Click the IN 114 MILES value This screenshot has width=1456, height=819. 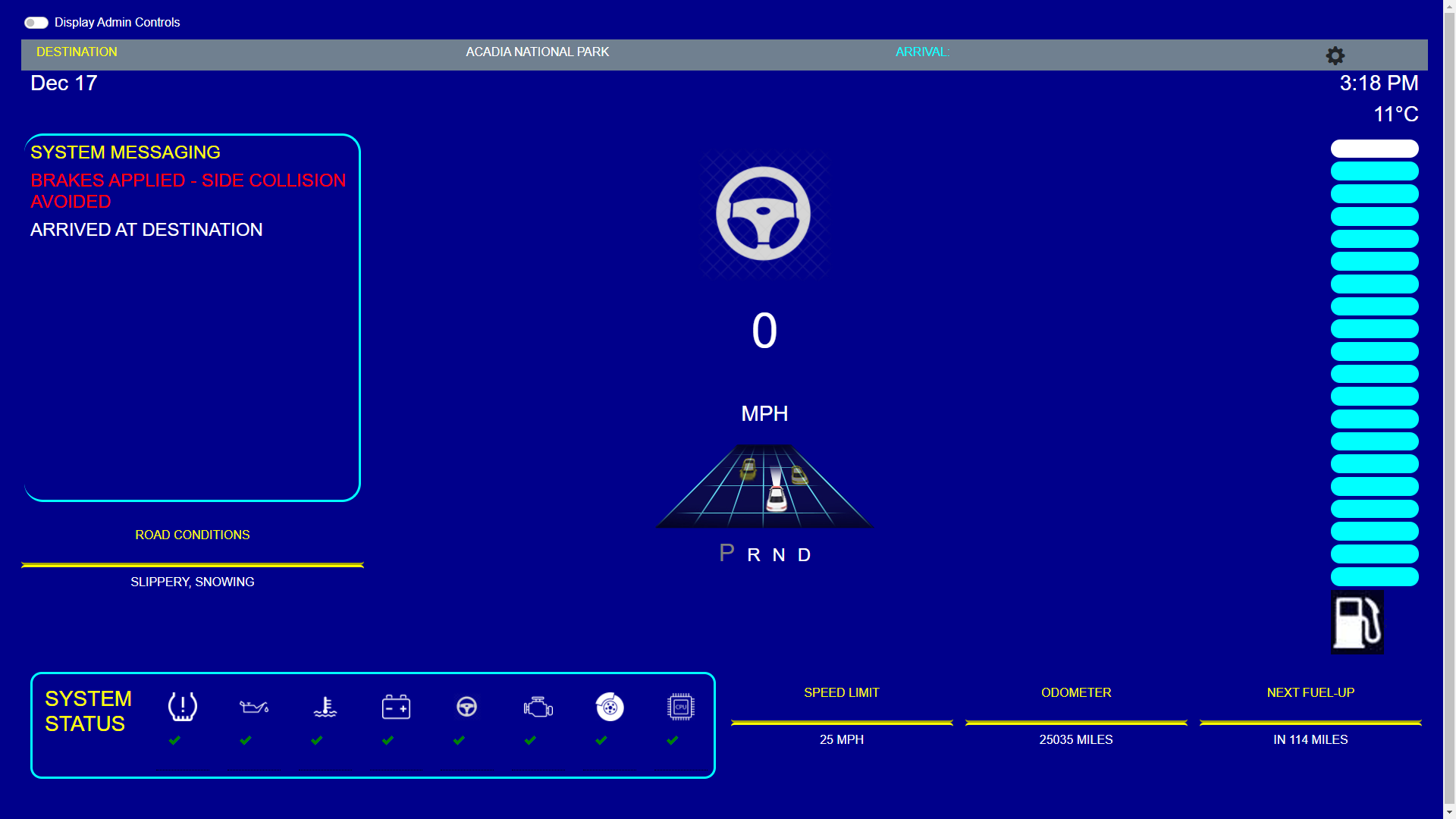[x=1310, y=739]
